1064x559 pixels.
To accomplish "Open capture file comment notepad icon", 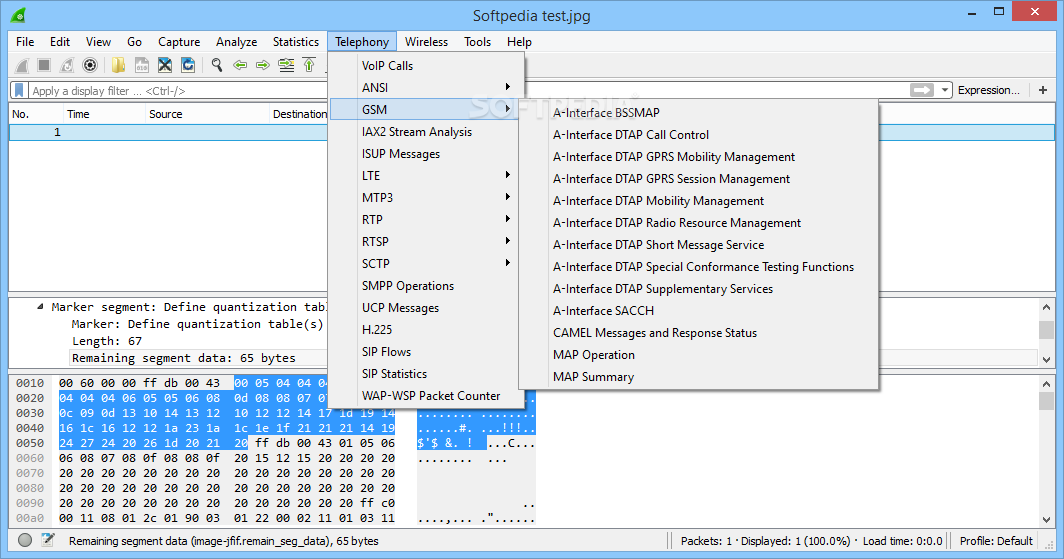I will (48, 540).
